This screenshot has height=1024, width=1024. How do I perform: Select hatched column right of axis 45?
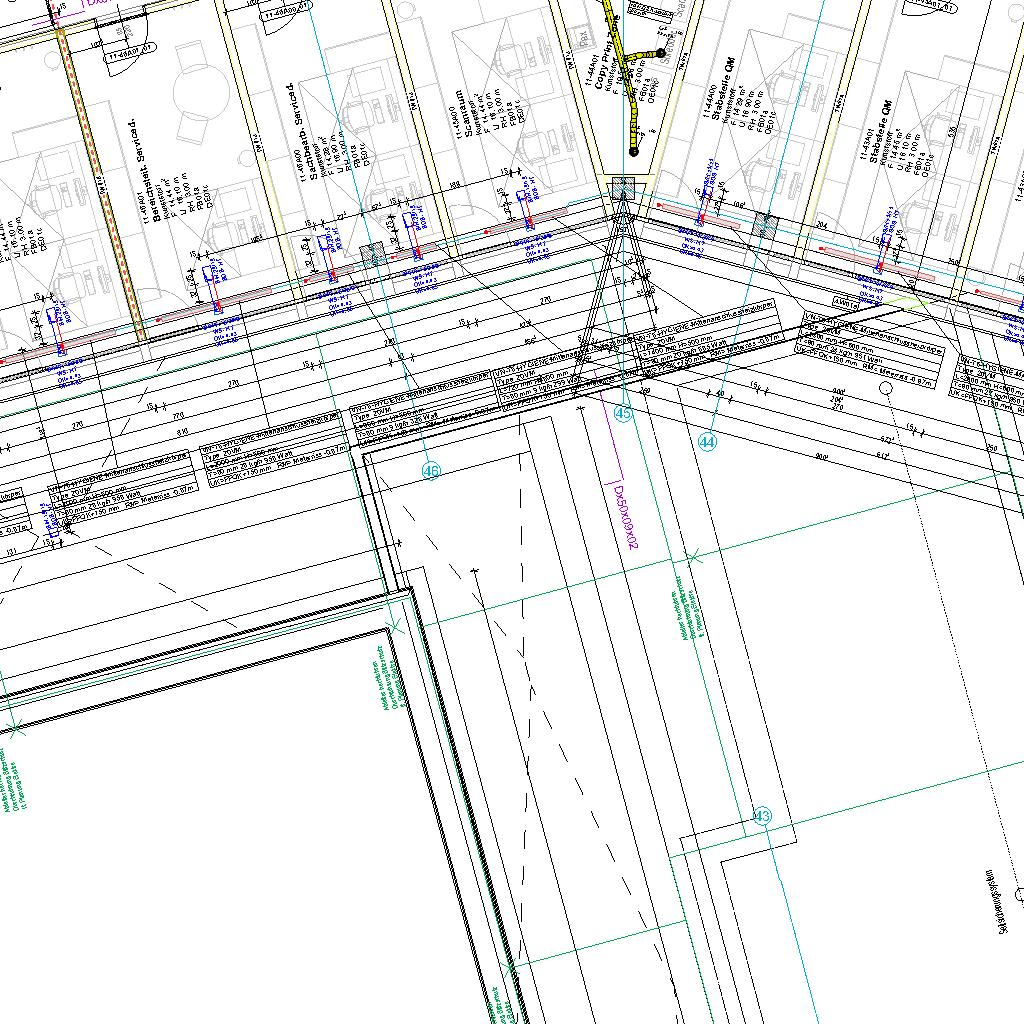coord(766,225)
